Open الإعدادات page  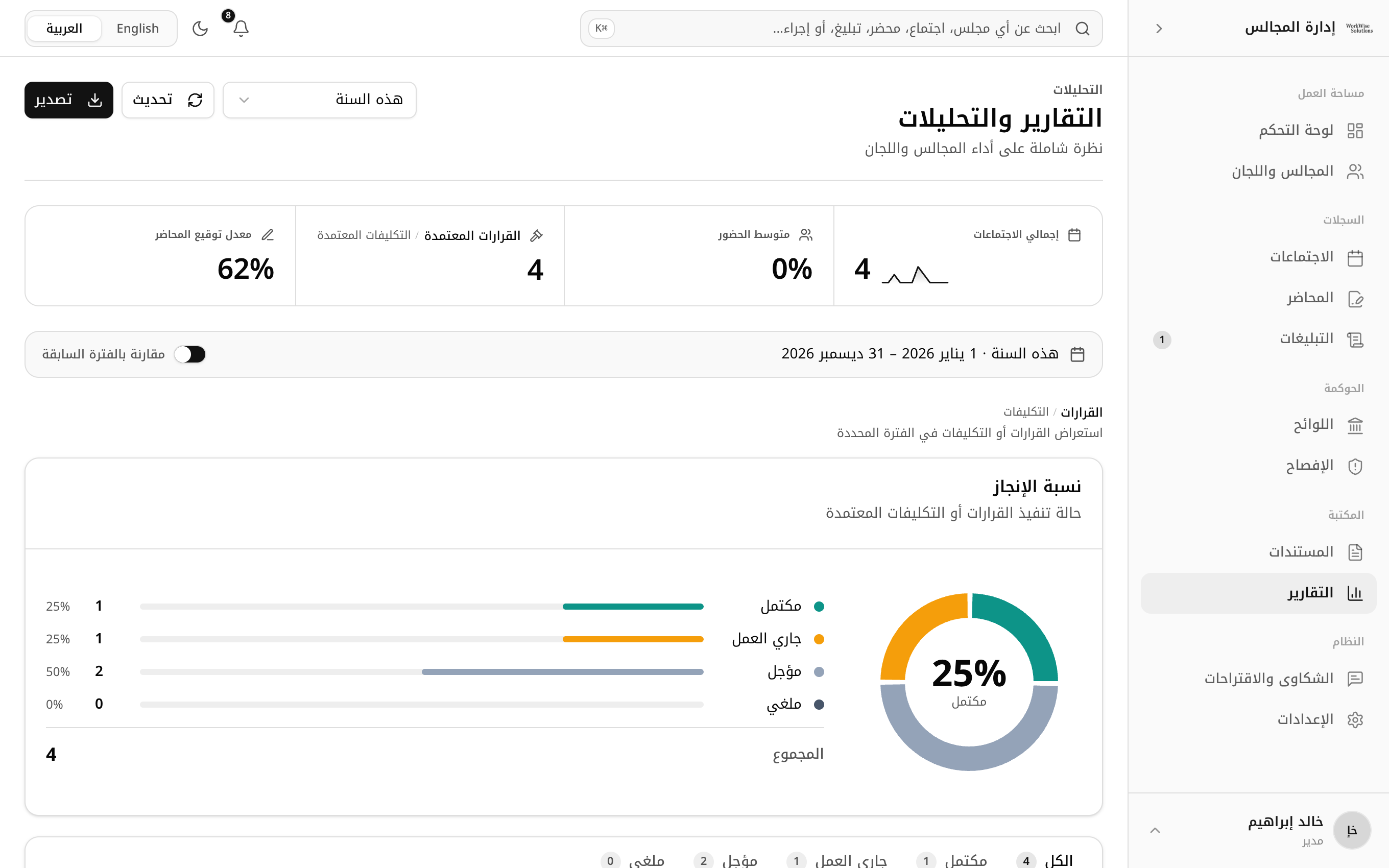(x=1258, y=719)
